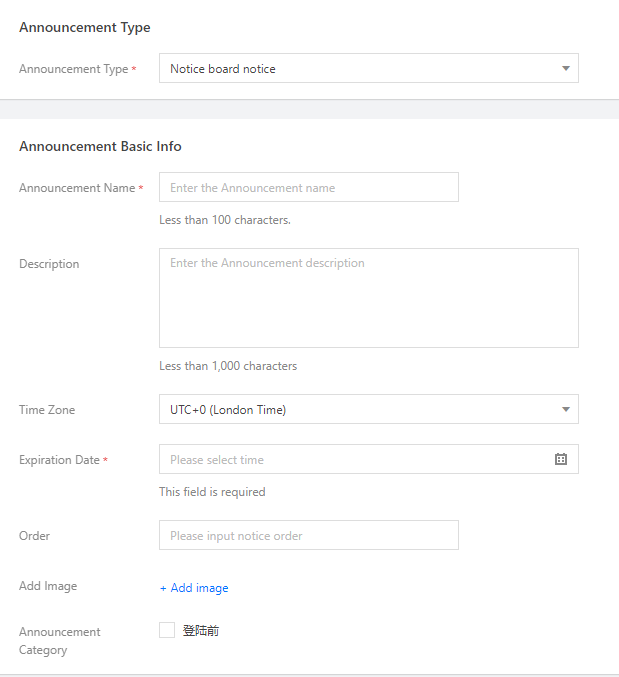Click the "Less than 100 characters." hint
This screenshot has width=619, height=677.
[225, 220]
